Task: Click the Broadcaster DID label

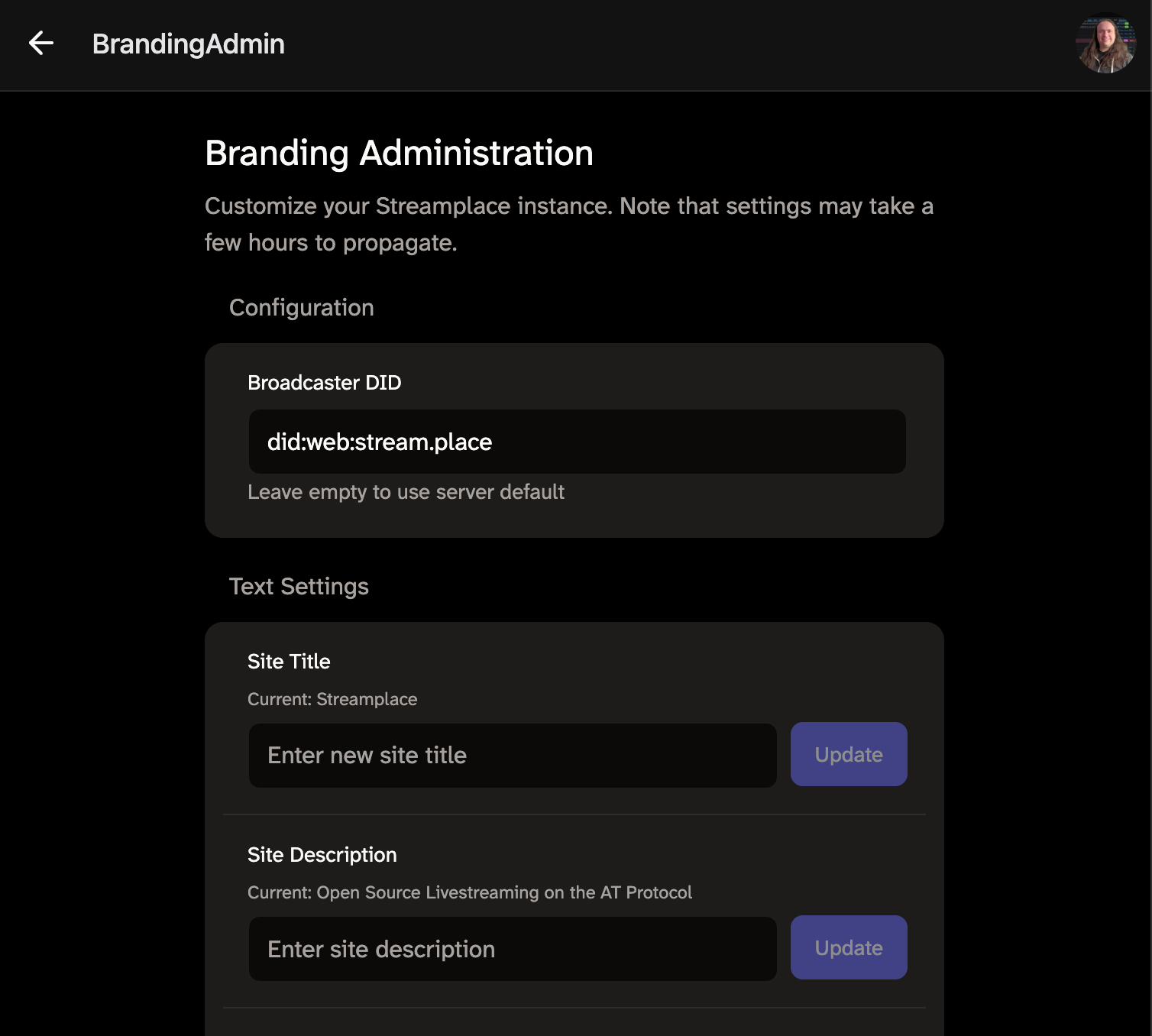Action: tap(324, 383)
